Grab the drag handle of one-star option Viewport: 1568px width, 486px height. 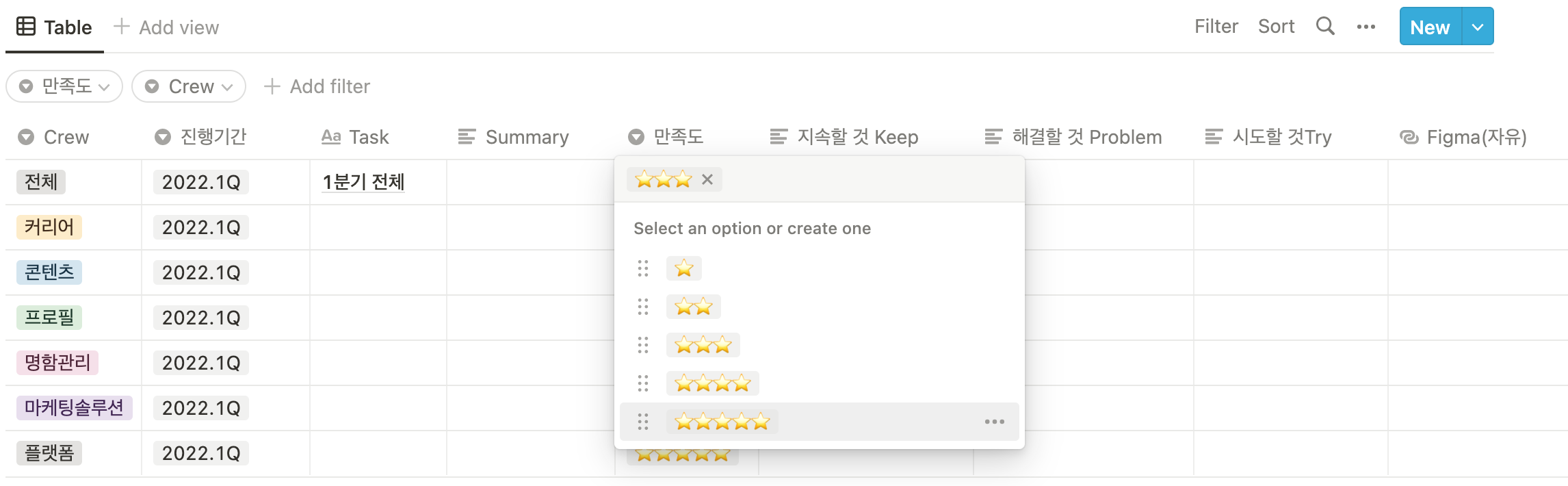click(x=643, y=268)
